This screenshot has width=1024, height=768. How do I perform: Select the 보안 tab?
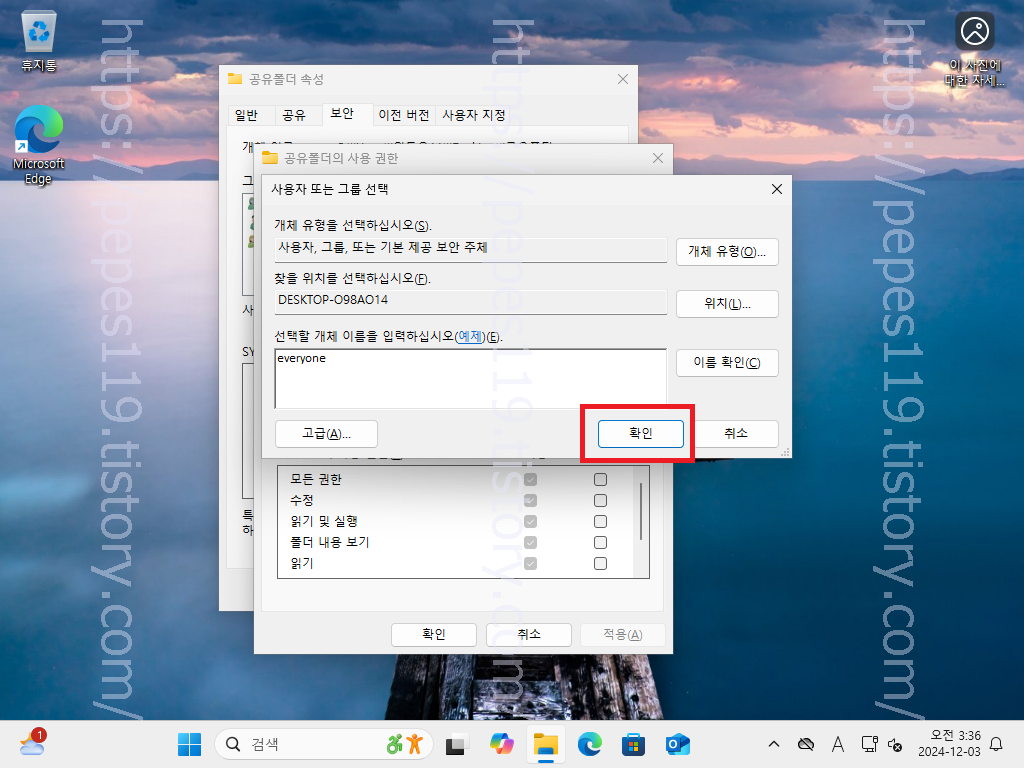(342, 114)
